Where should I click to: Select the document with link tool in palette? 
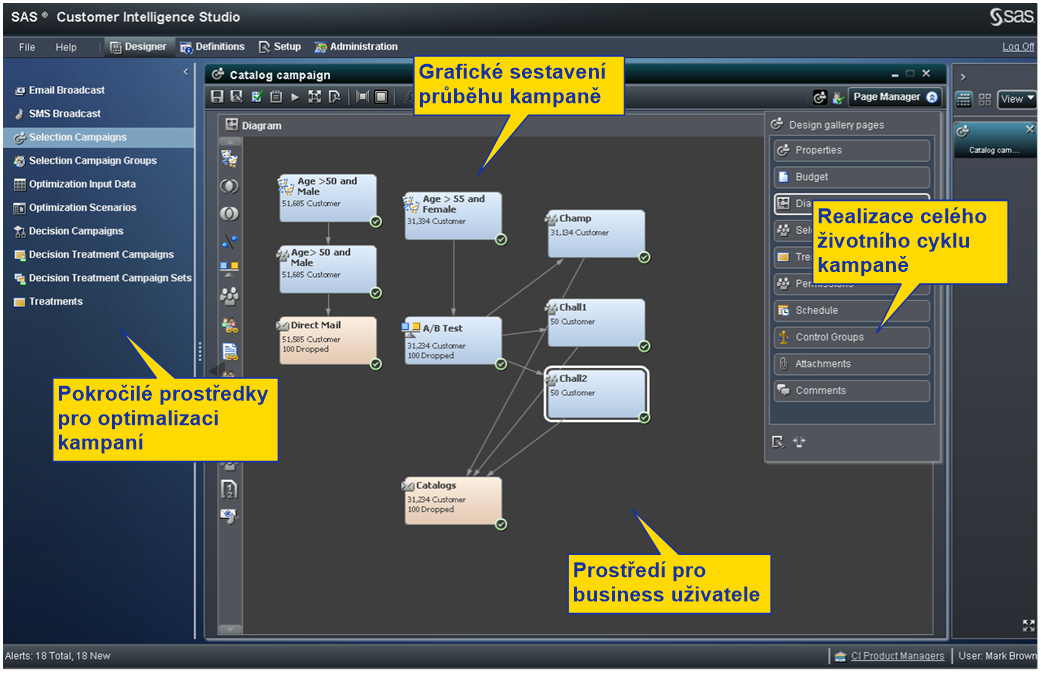230,351
